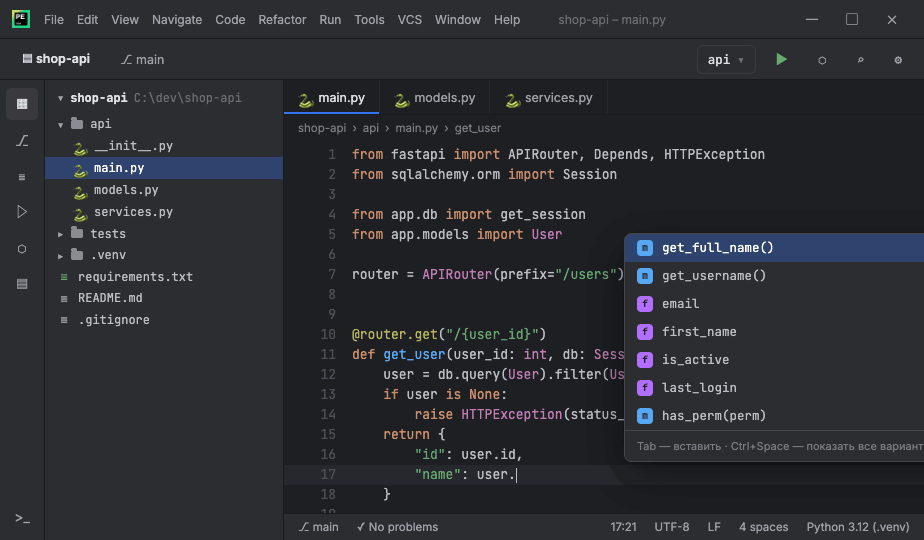Open Search Everywhere magnifier icon
The width and height of the screenshot is (924, 540).
click(x=860, y=60)
